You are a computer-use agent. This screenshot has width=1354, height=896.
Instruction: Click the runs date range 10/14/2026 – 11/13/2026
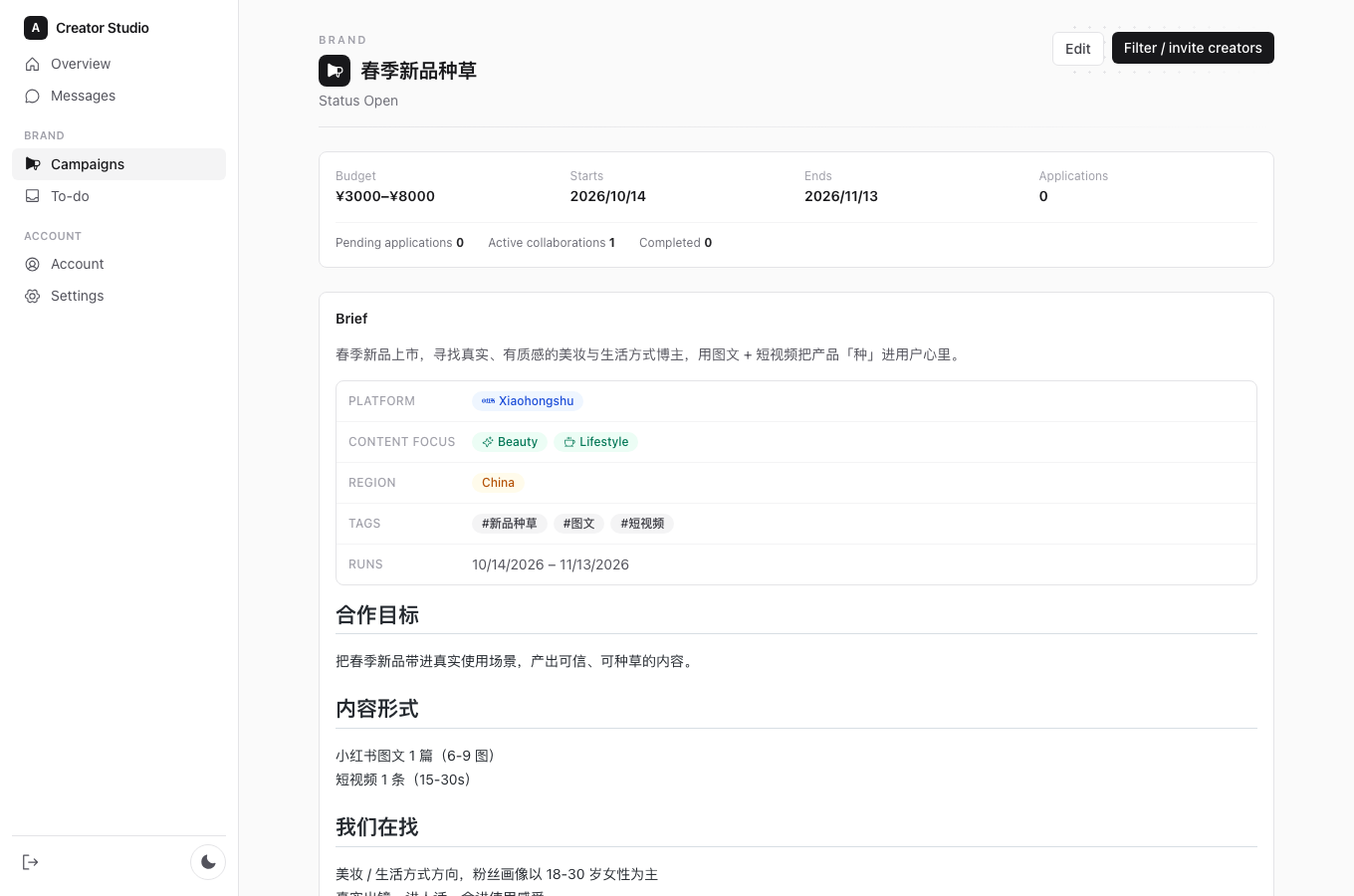pyautogui.click(x=551, y=564)
